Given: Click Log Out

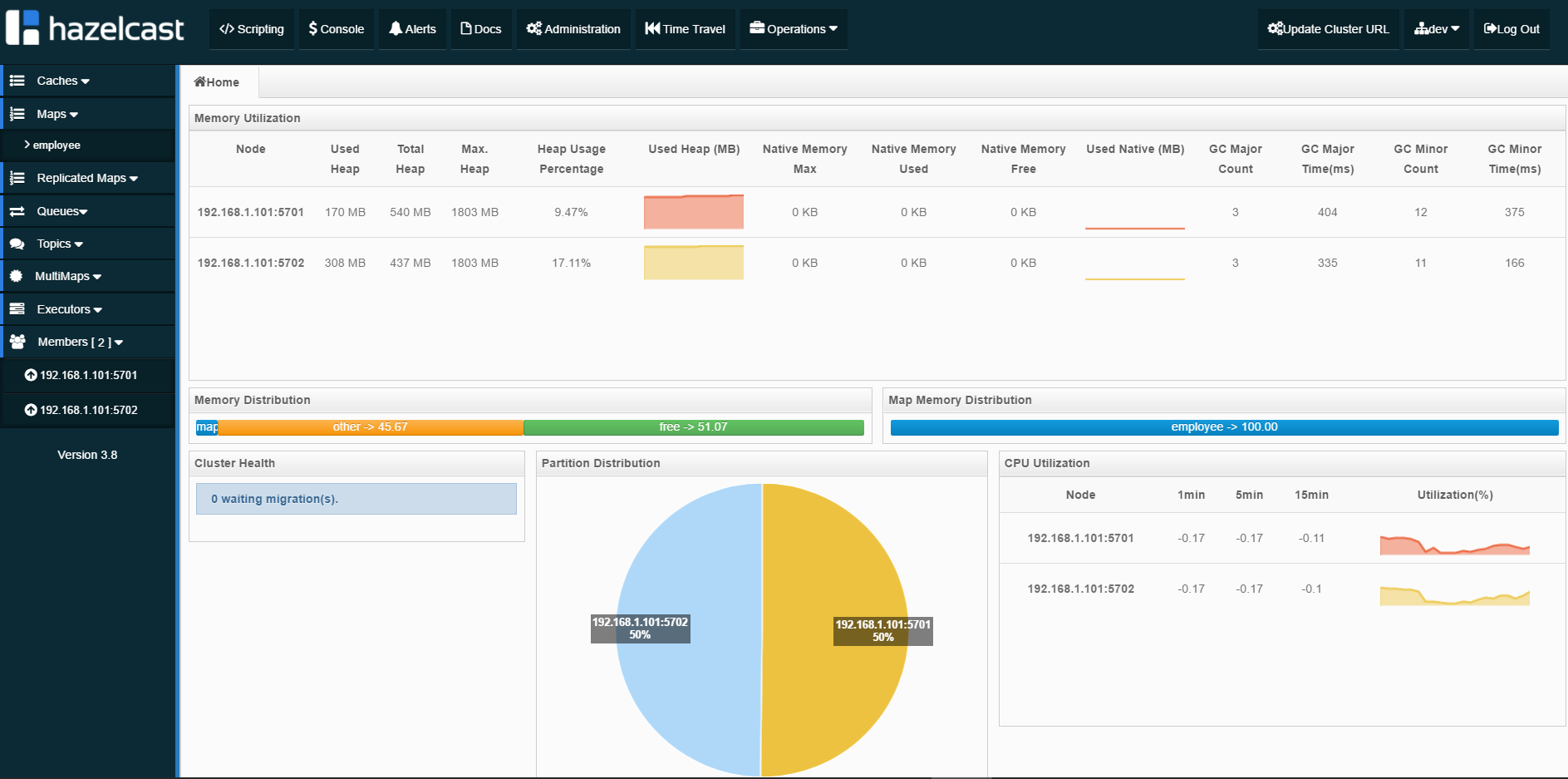Looking at the screenshot, I should click(x=1511, y=29).
